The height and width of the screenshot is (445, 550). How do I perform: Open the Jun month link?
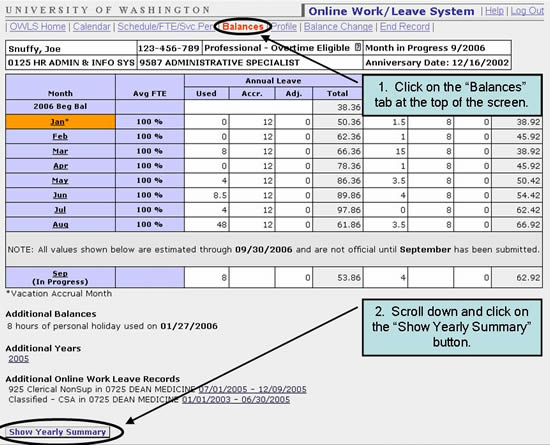tap(60, 195)
